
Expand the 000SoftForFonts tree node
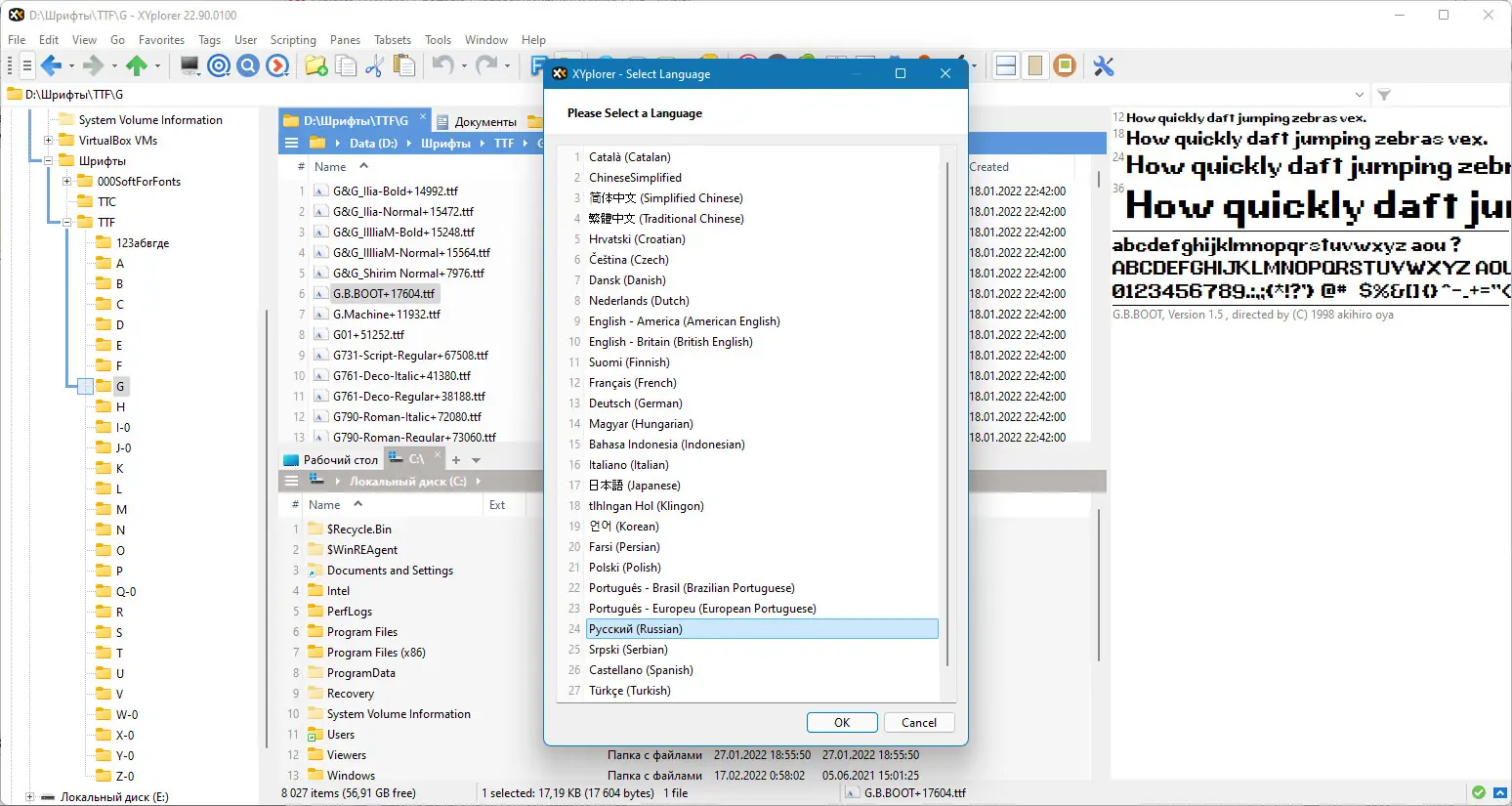pos(66,182)
